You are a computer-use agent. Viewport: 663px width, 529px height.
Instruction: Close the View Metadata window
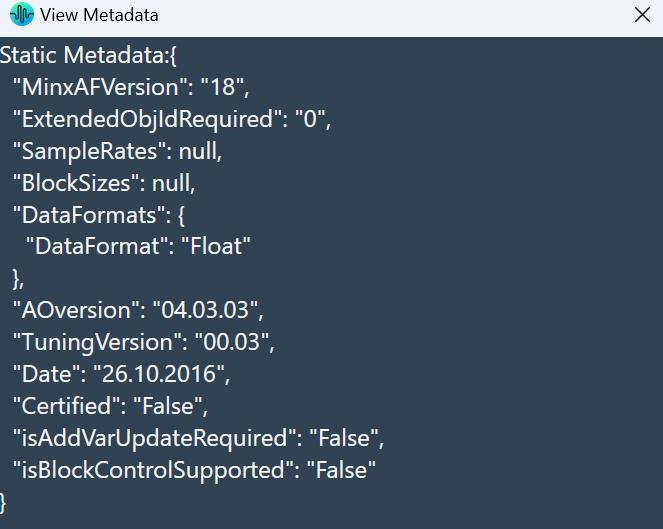pyautogui.click(x=642, y=15)
